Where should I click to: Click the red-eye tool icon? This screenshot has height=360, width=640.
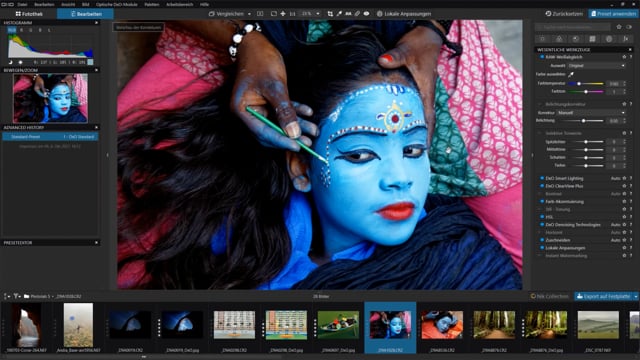(x=366, y=14)
